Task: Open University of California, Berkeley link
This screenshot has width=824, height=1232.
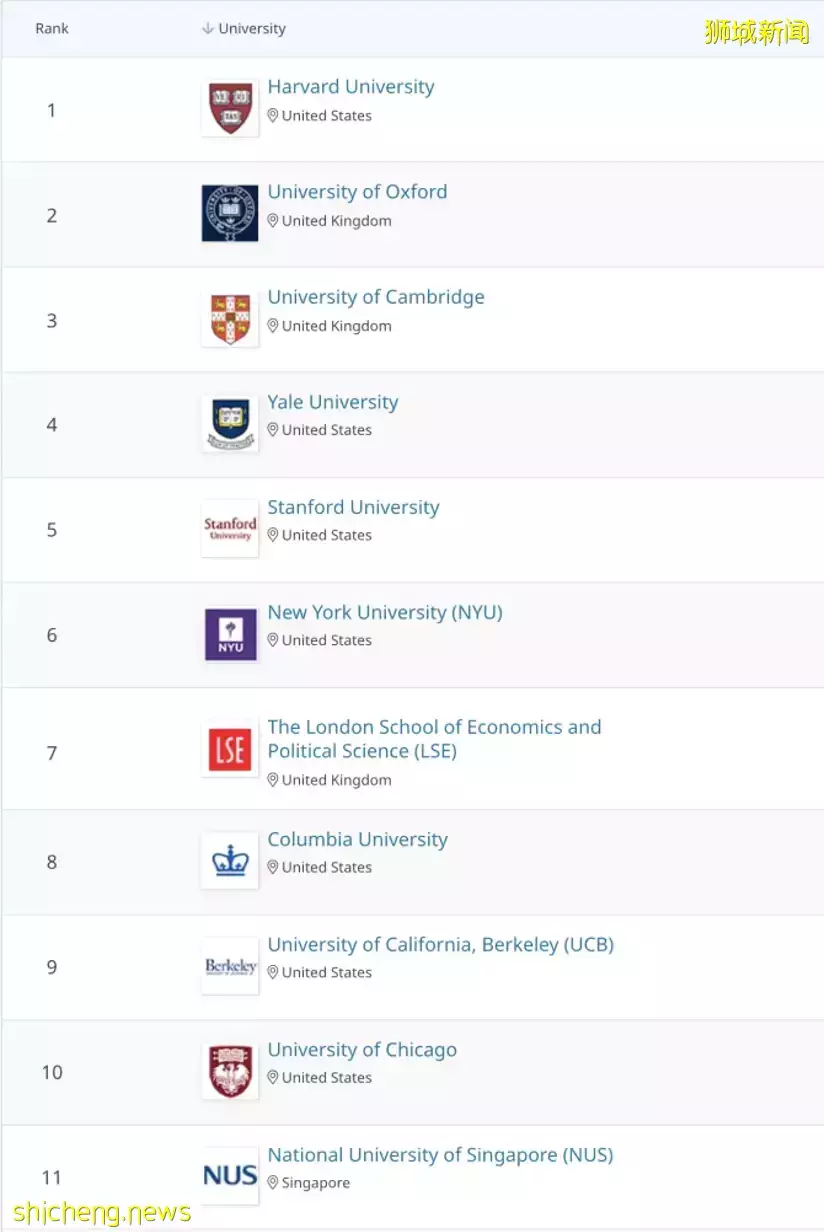Action: (440, 944)
